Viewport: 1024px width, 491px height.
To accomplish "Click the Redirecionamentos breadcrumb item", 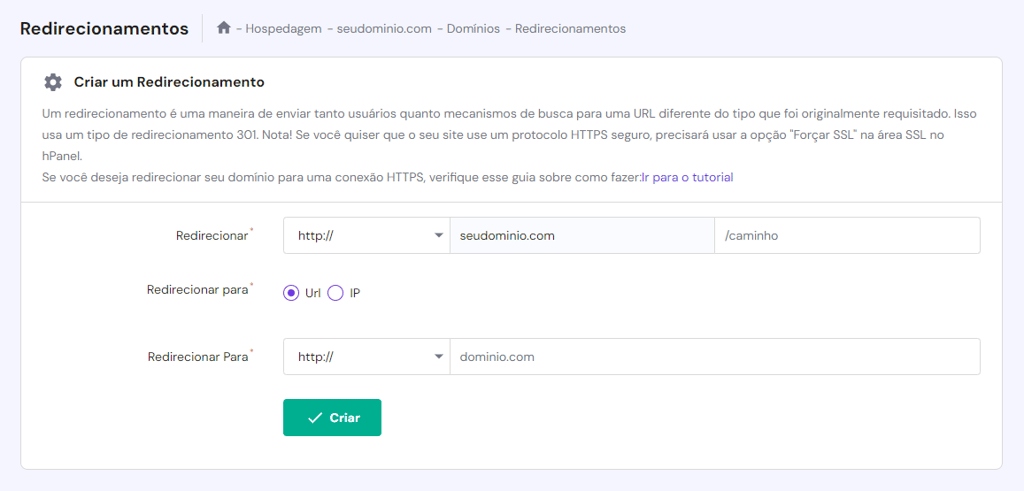I will coord(570,29).
